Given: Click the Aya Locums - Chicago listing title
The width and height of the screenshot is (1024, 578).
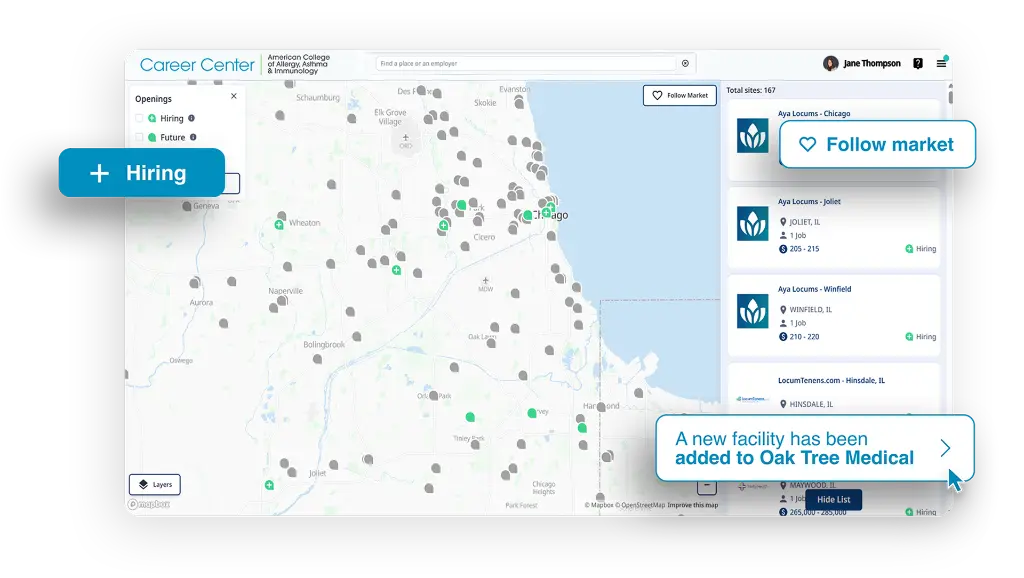Looking at the screenshot, I should [x=814, y=114].
